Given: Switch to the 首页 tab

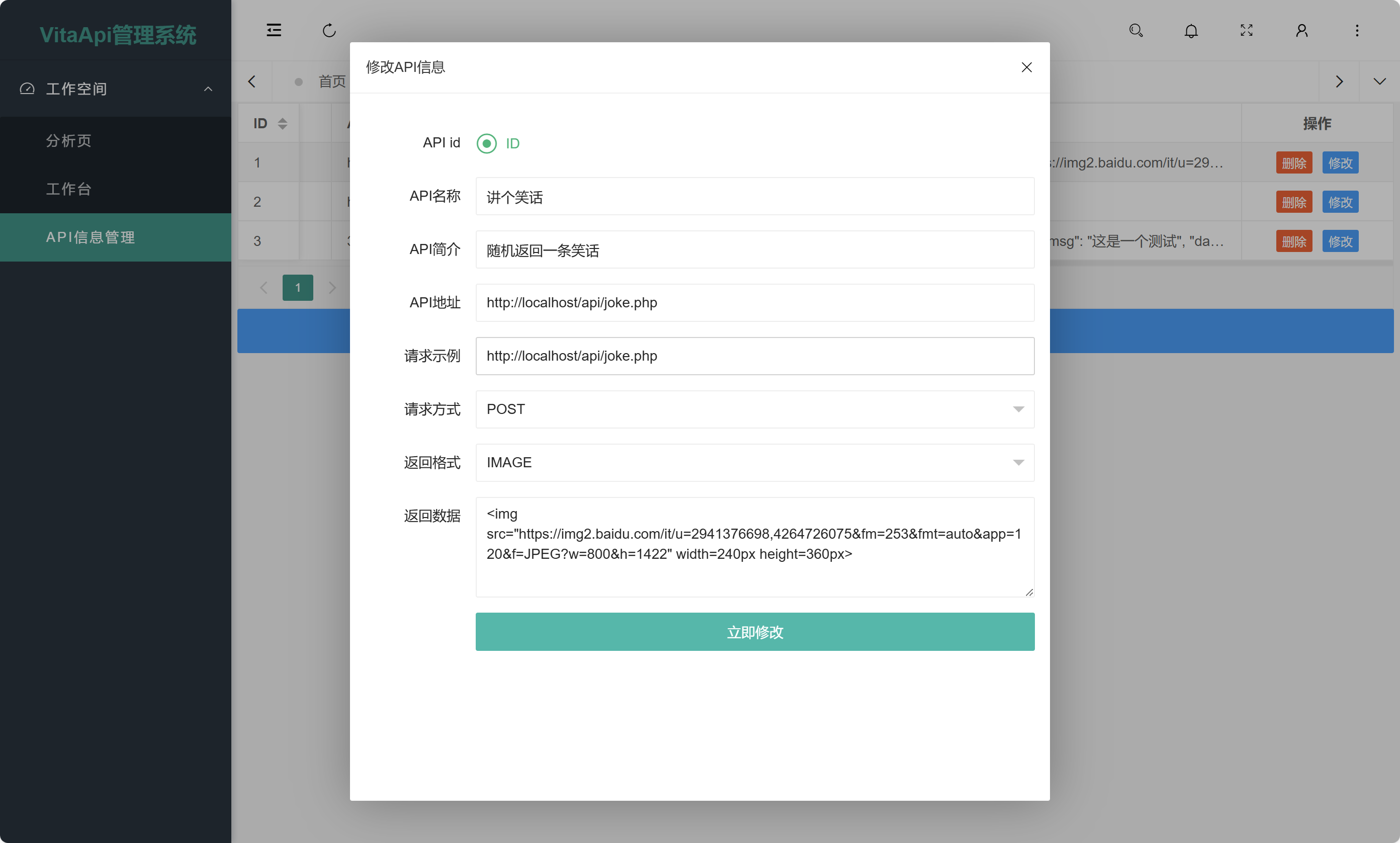Looking at the screenshot, I should click(332, 81).
